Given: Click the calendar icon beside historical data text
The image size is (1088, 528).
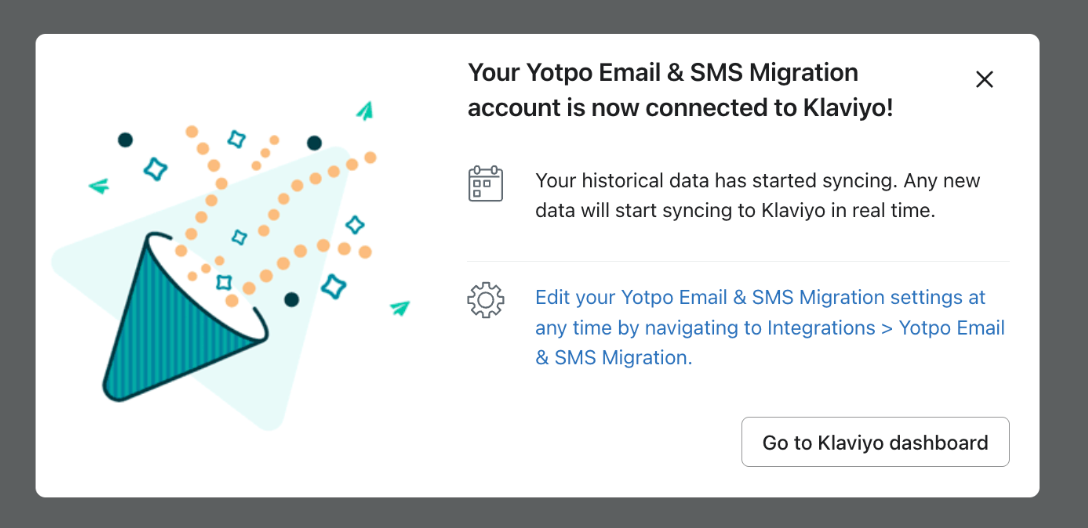Looking at the screenshot, I should pos(485,184).
